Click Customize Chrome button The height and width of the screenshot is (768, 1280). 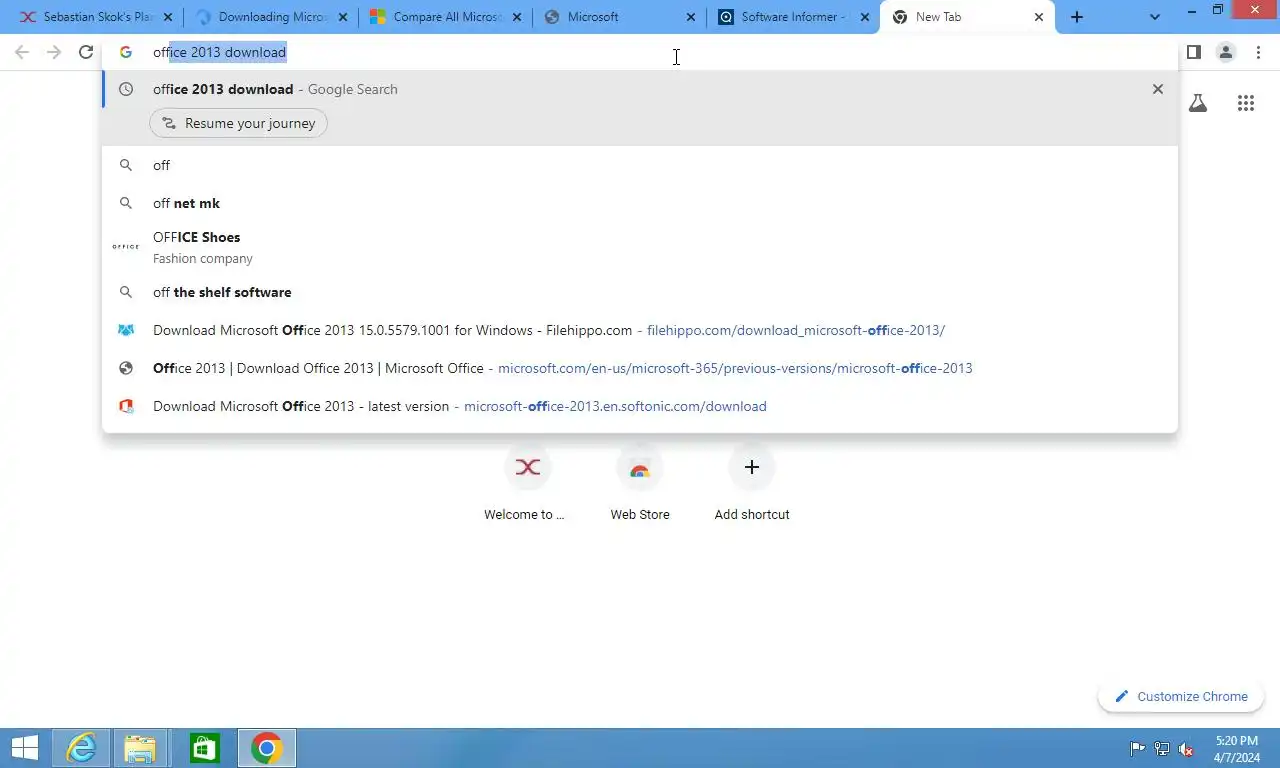click(1181, 696)
